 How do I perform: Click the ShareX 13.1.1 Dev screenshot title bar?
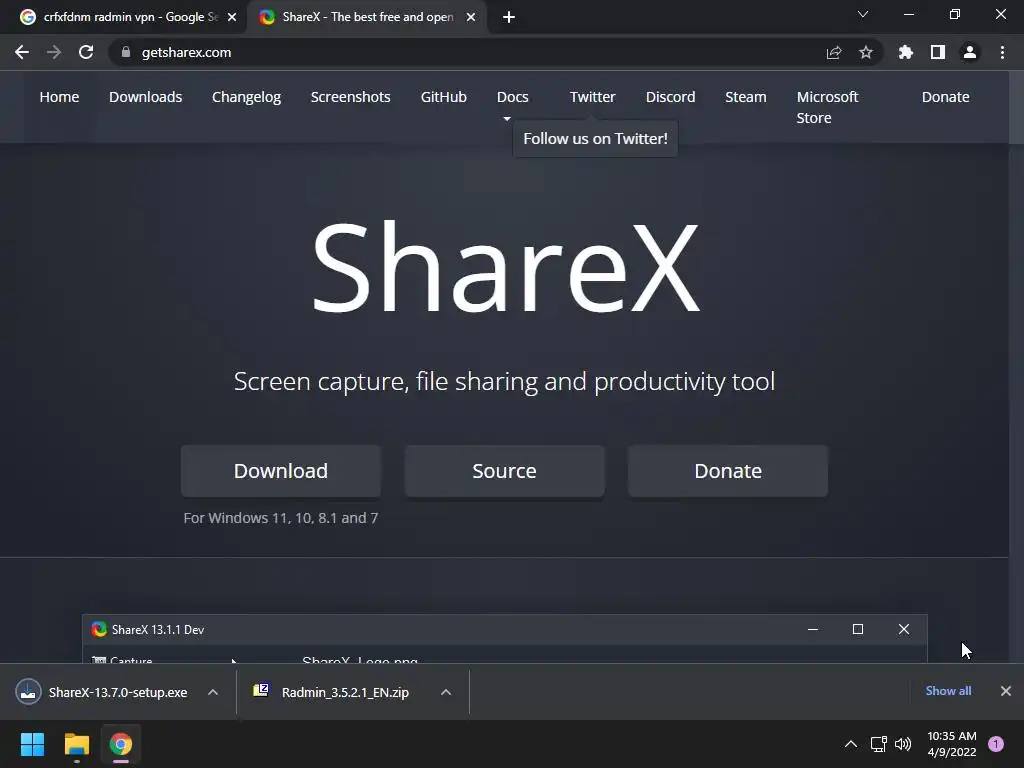click(x=504, y=630)
